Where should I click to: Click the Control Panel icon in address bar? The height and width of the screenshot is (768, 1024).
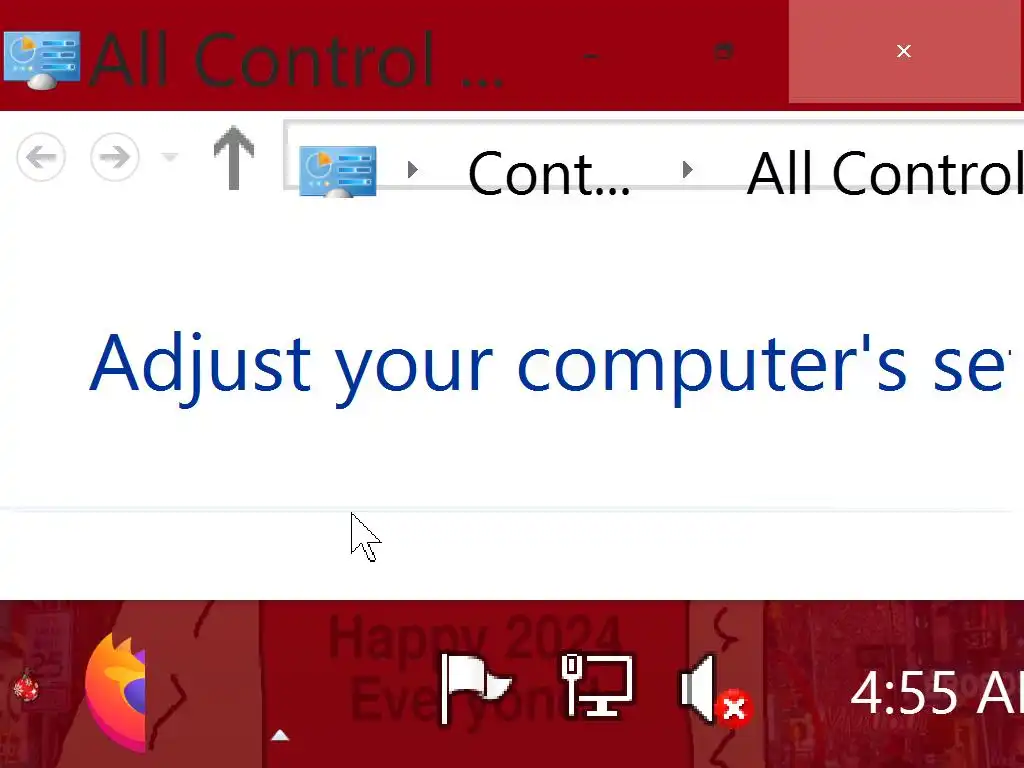click(x=338, y=170)
